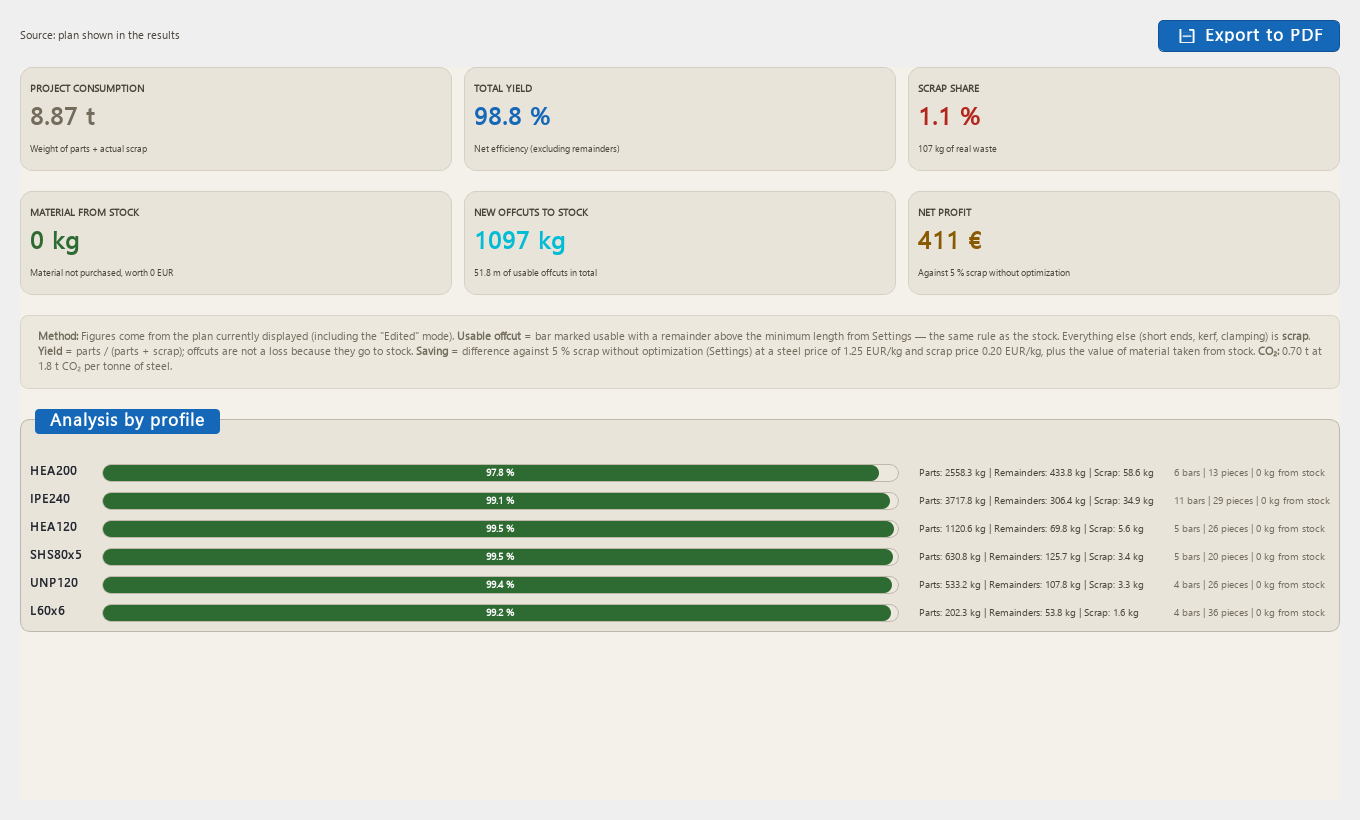This screenshot has width=1360, height=820.
Task: Click the Material From Stock 0 kg value
Action: point(55,241)
